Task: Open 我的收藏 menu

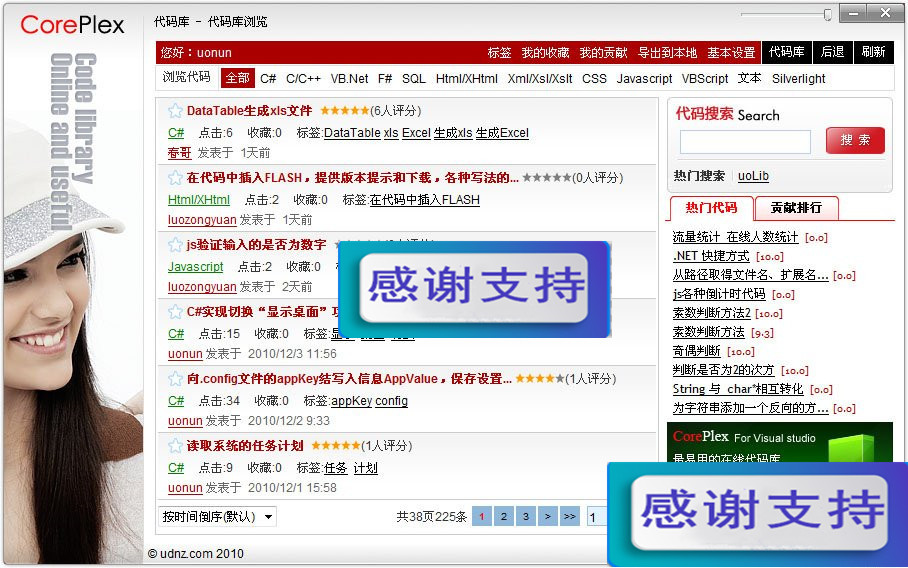Action: coord(545,53)
